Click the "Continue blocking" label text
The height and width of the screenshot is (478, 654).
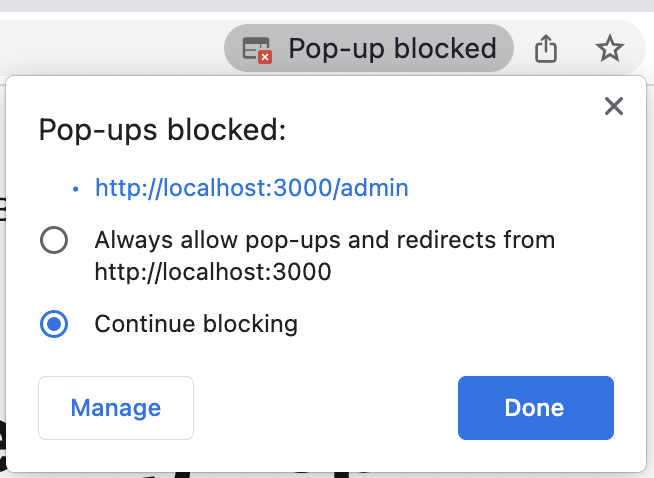point(196,324)
